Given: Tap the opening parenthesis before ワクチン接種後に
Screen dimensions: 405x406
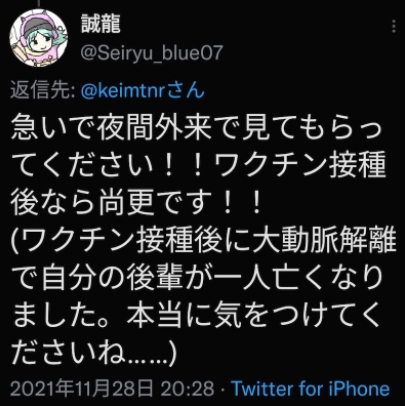Looking at the screenshot, I should 16,240.
